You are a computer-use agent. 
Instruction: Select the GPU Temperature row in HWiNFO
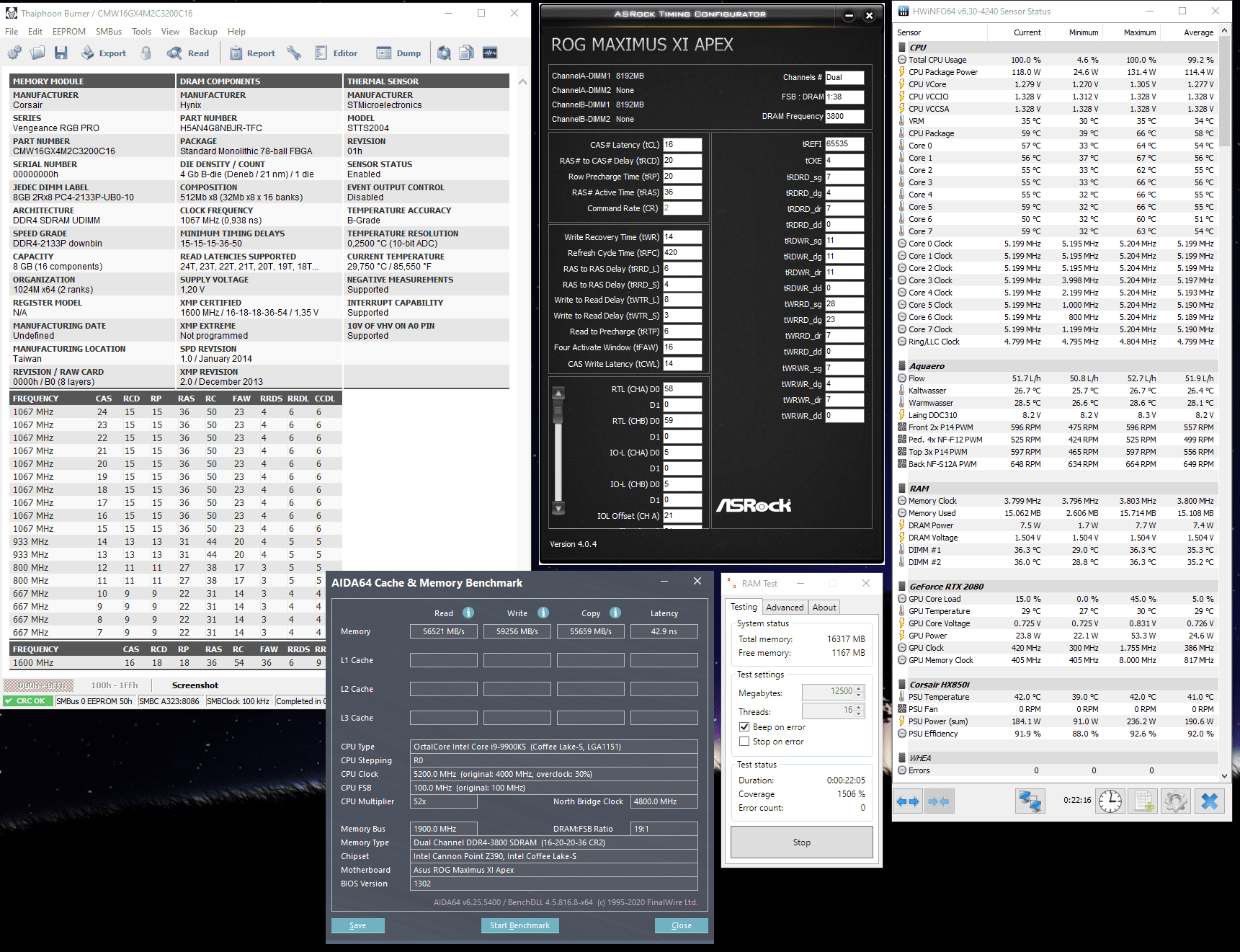click(x=1057, y=611)
